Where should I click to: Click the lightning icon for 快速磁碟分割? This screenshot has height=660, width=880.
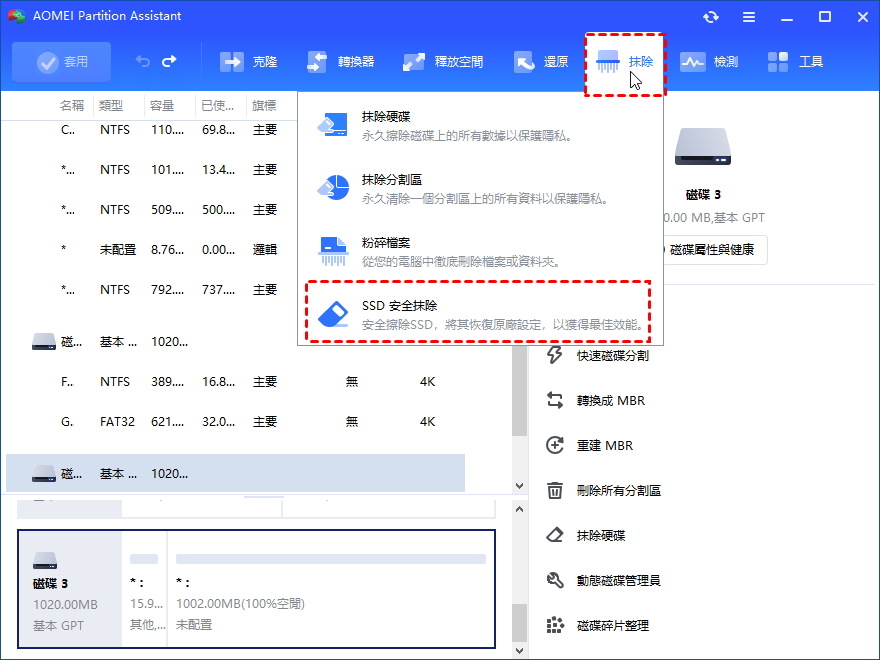(554, 355)
